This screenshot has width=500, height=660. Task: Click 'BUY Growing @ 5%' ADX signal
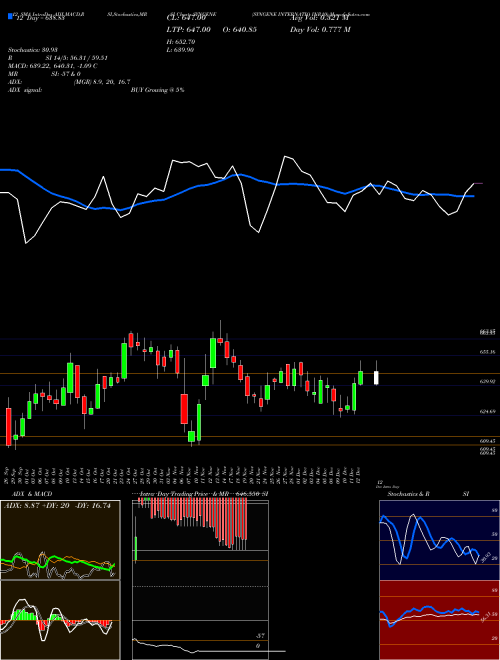pos(157,90)
